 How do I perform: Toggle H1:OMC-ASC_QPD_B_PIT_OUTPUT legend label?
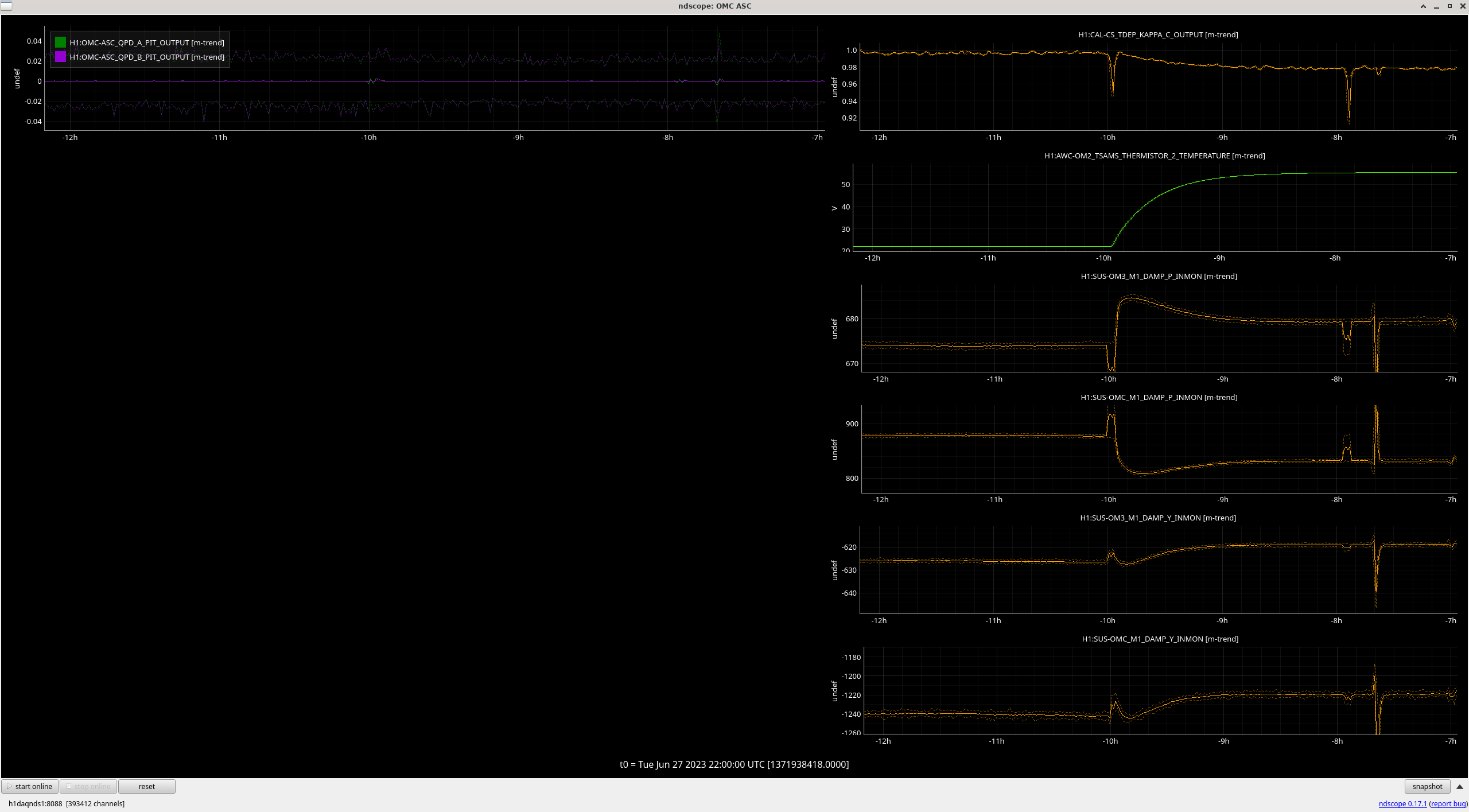[147, 57]
